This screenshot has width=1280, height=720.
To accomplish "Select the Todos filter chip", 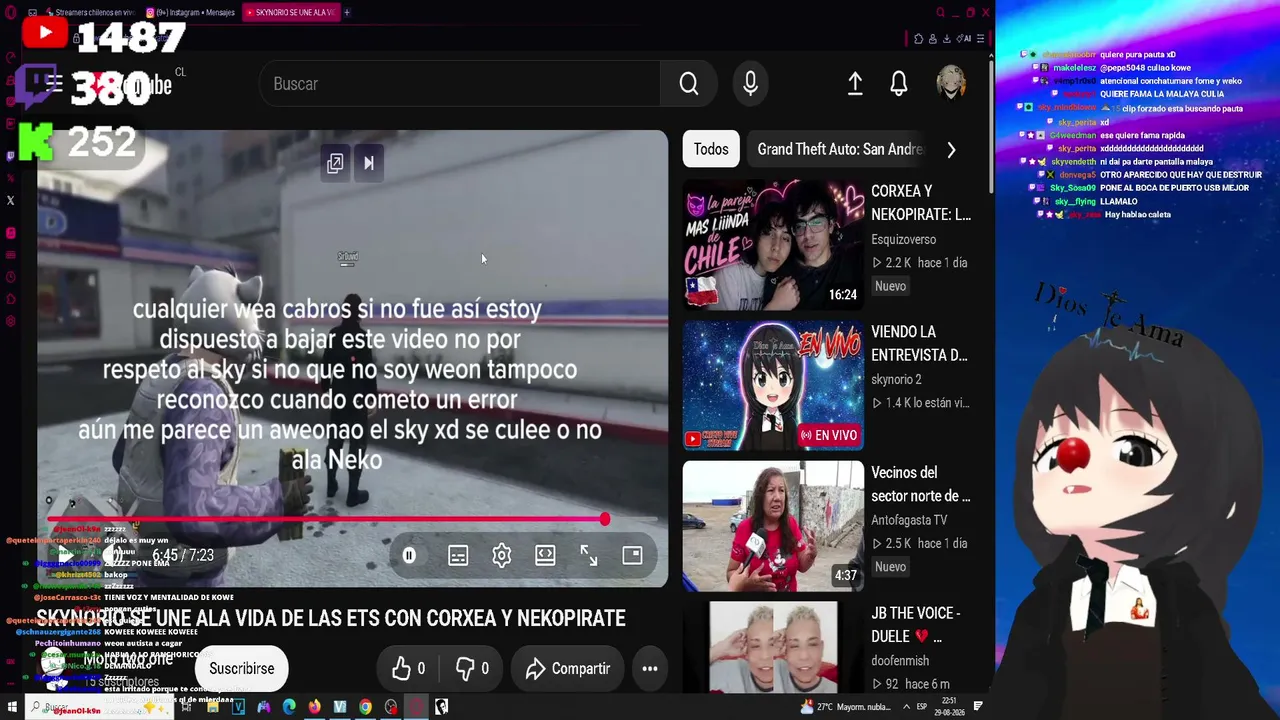I will (711, 149).
